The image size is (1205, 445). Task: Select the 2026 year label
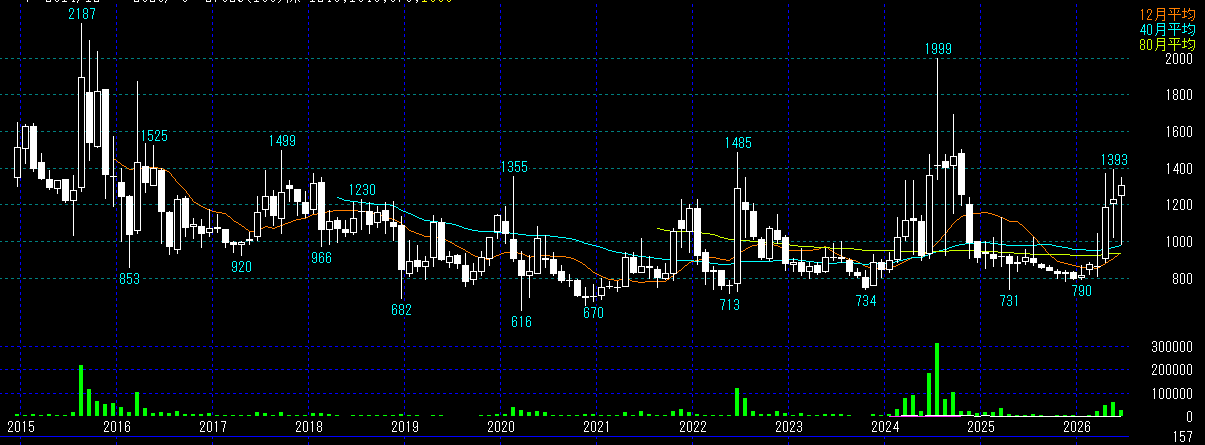point(1077,427)
